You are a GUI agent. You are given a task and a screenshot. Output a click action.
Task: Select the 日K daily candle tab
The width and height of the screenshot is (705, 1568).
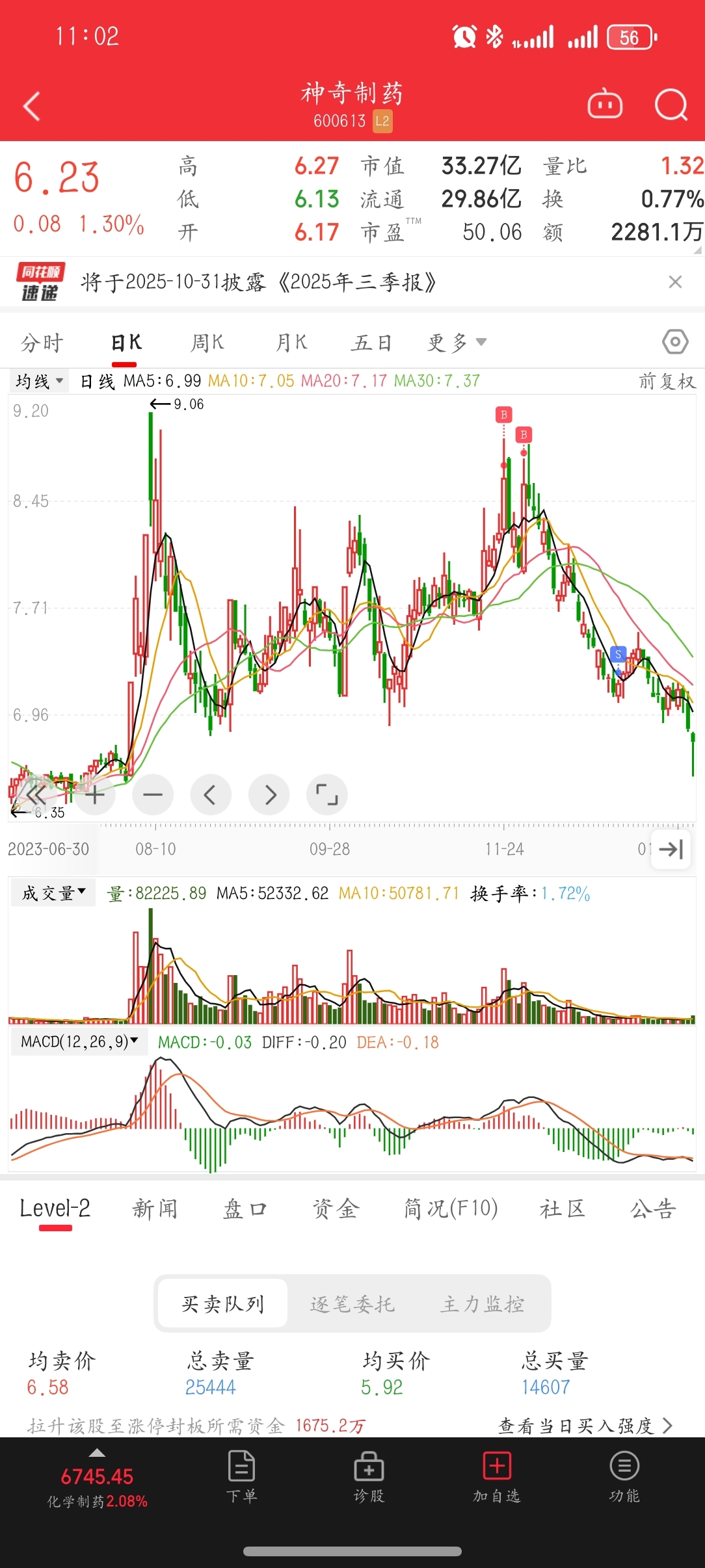coord(126,343)
